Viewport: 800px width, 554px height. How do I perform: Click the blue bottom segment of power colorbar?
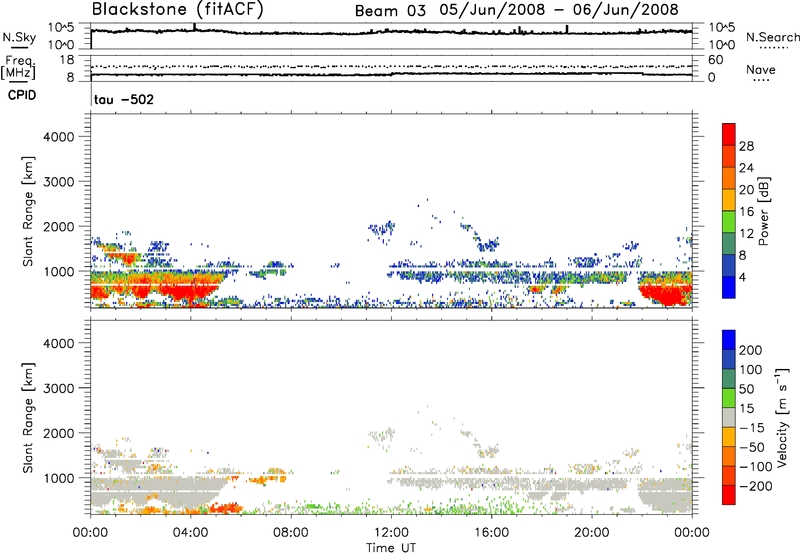click(729, 287)
